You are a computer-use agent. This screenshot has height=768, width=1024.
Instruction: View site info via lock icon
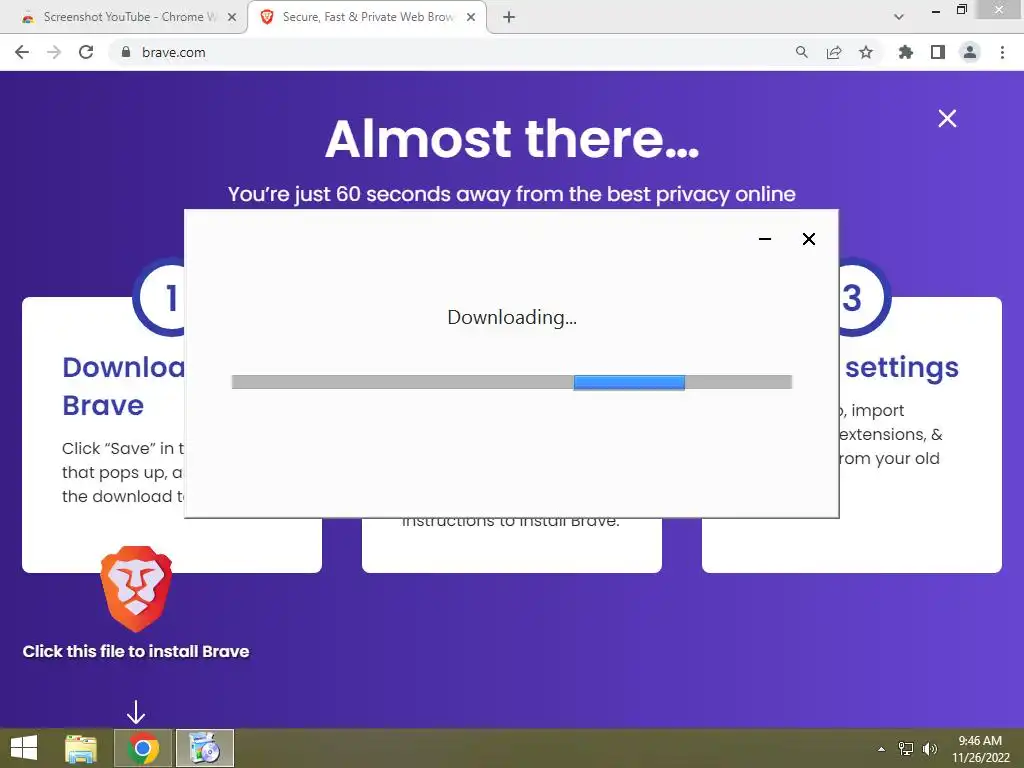(x=126, y=52)
